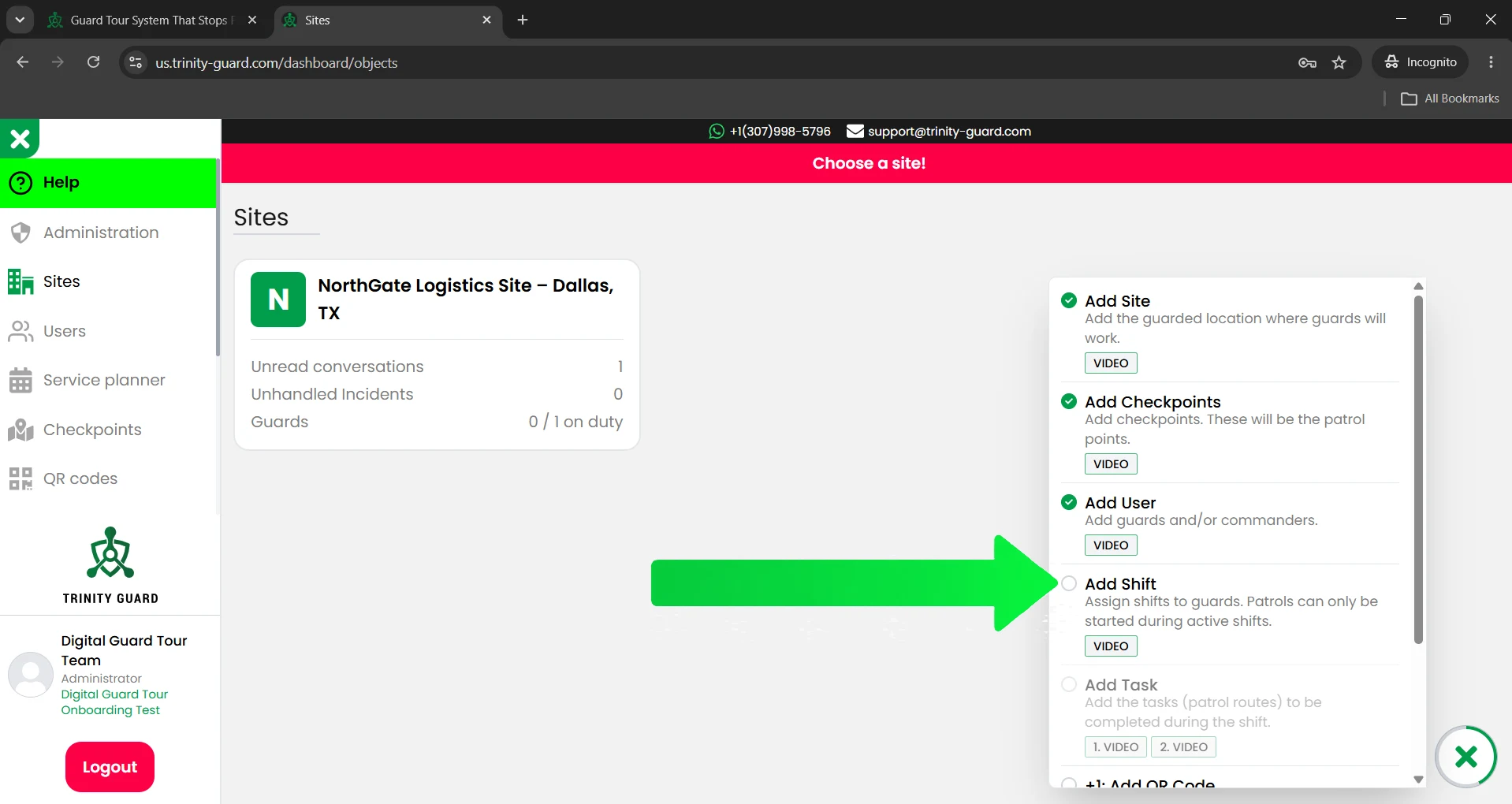Click the Trinity Guard logo
Screen dimensions: 1512x804
tap(110, 565)
